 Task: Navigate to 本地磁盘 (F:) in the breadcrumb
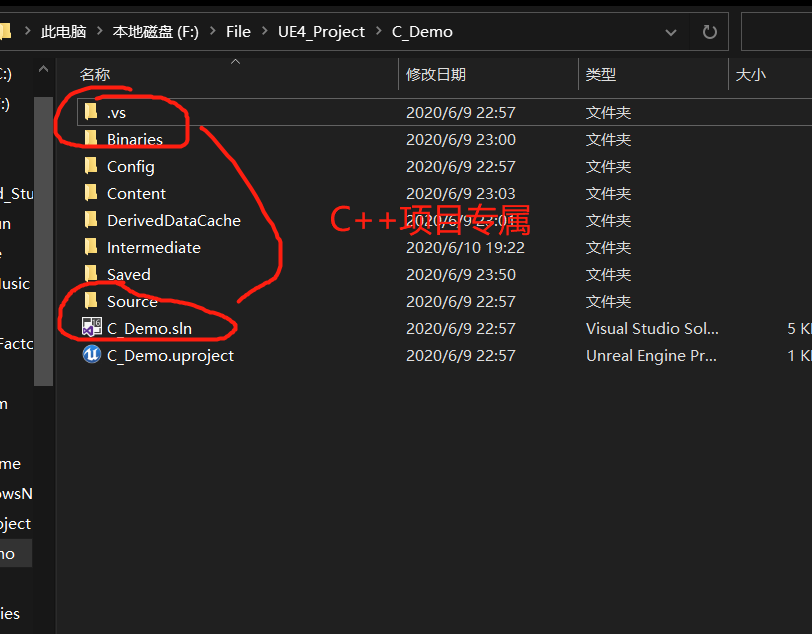[155, 32]
